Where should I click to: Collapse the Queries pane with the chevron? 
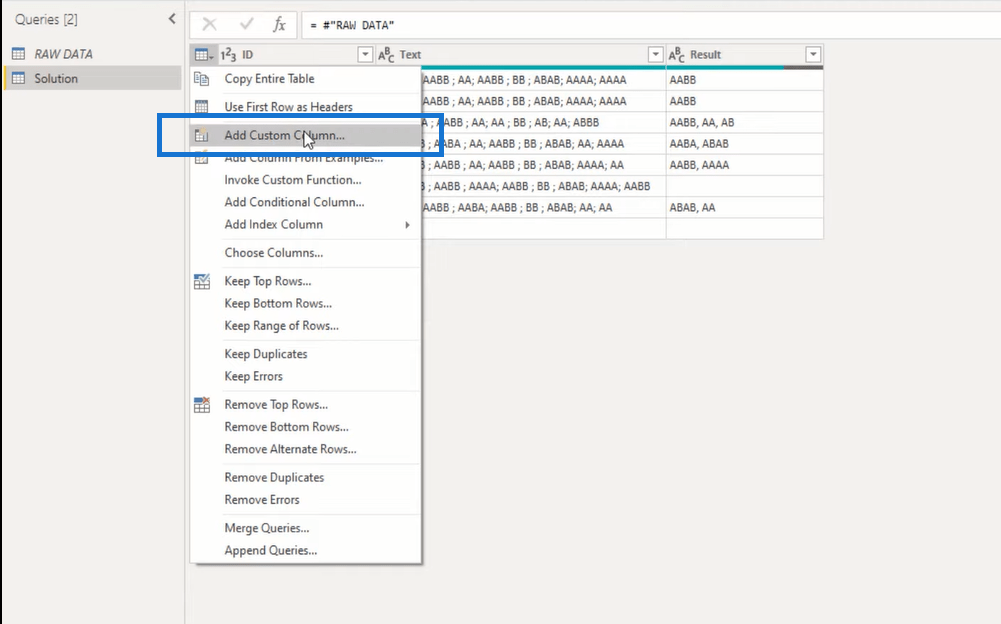pyautogui.click(x=172, y=19)
